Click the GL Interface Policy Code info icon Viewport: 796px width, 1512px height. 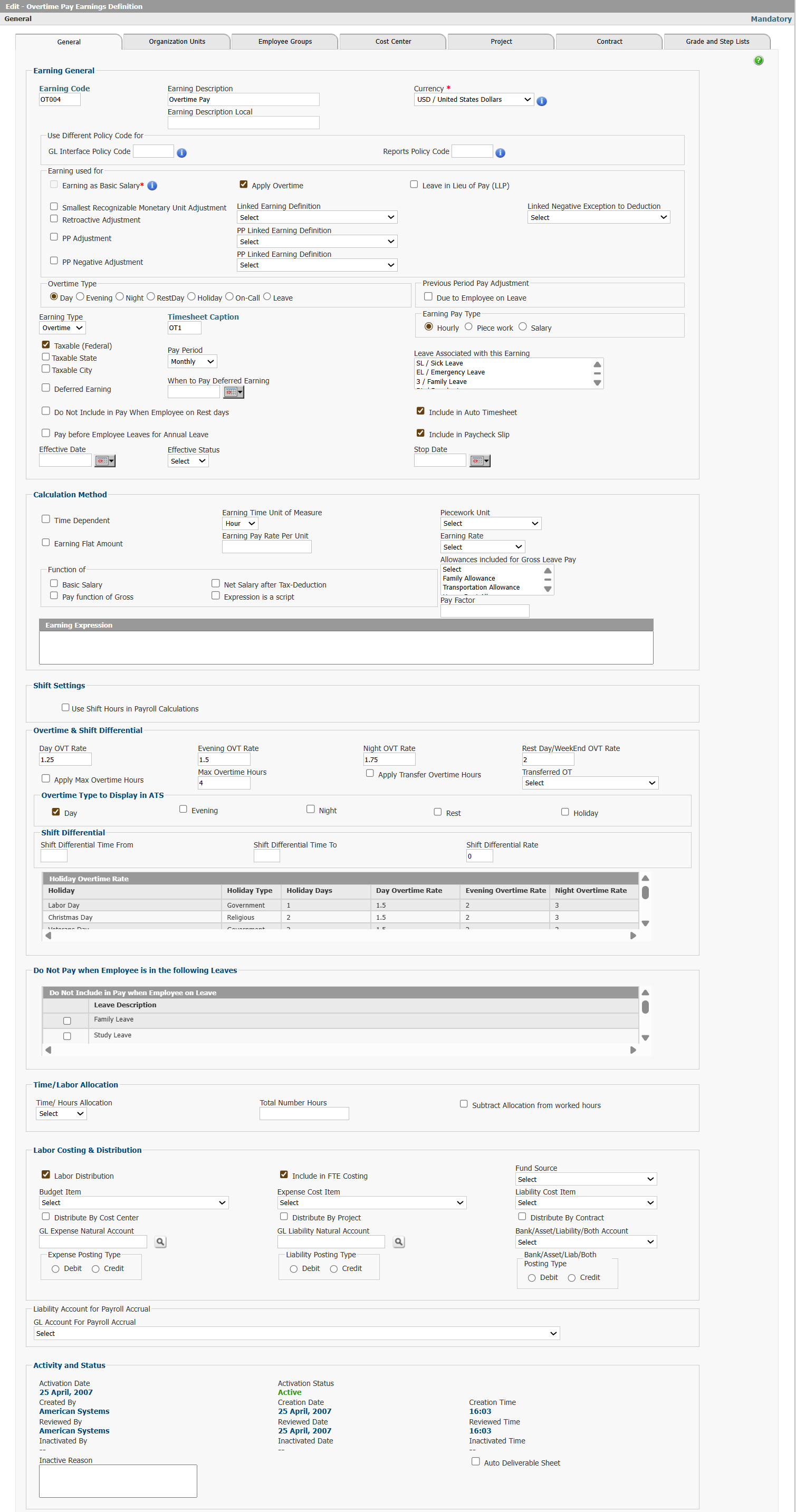click(182, 152)
